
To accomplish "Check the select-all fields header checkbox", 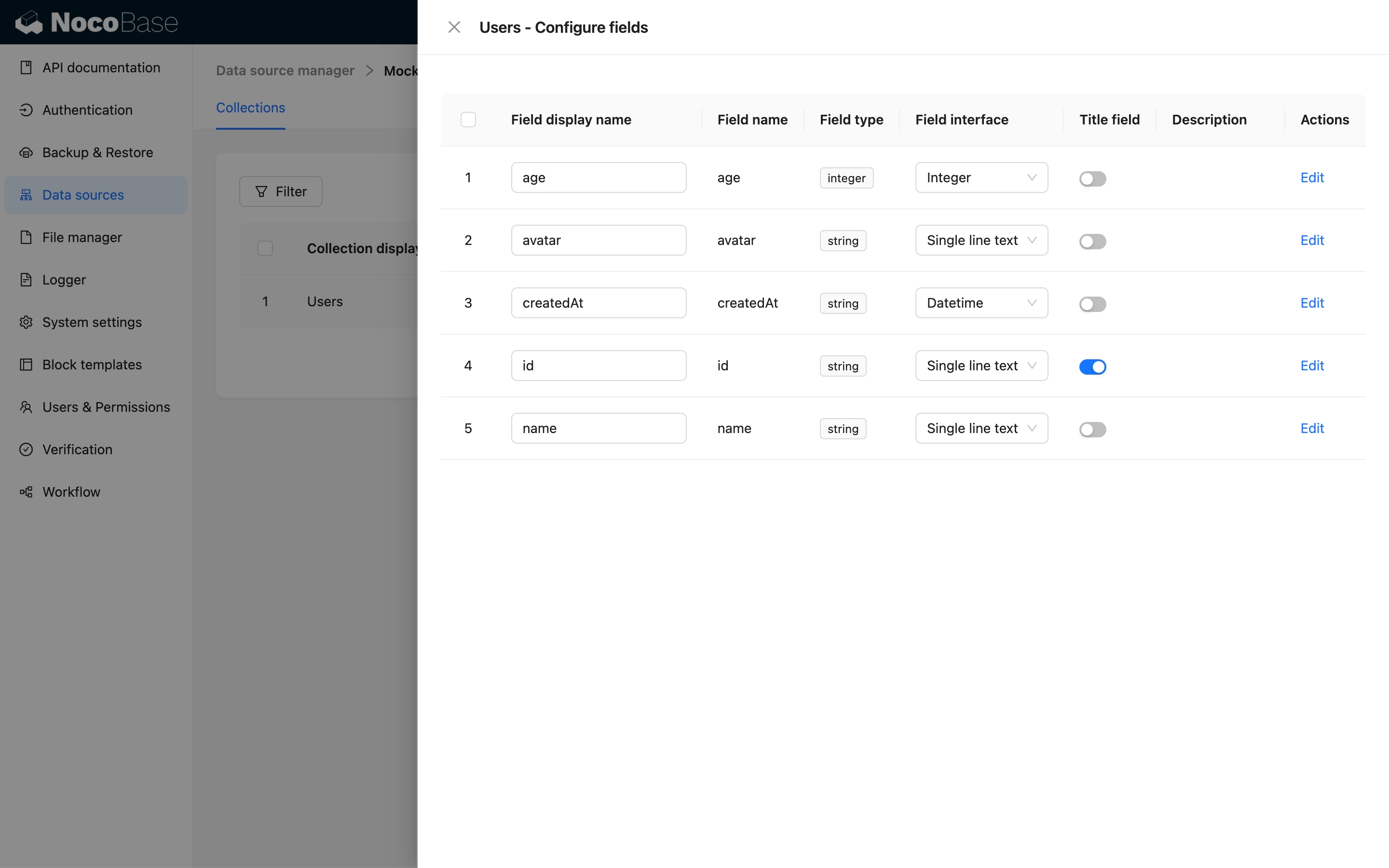I will coord(468,120).
